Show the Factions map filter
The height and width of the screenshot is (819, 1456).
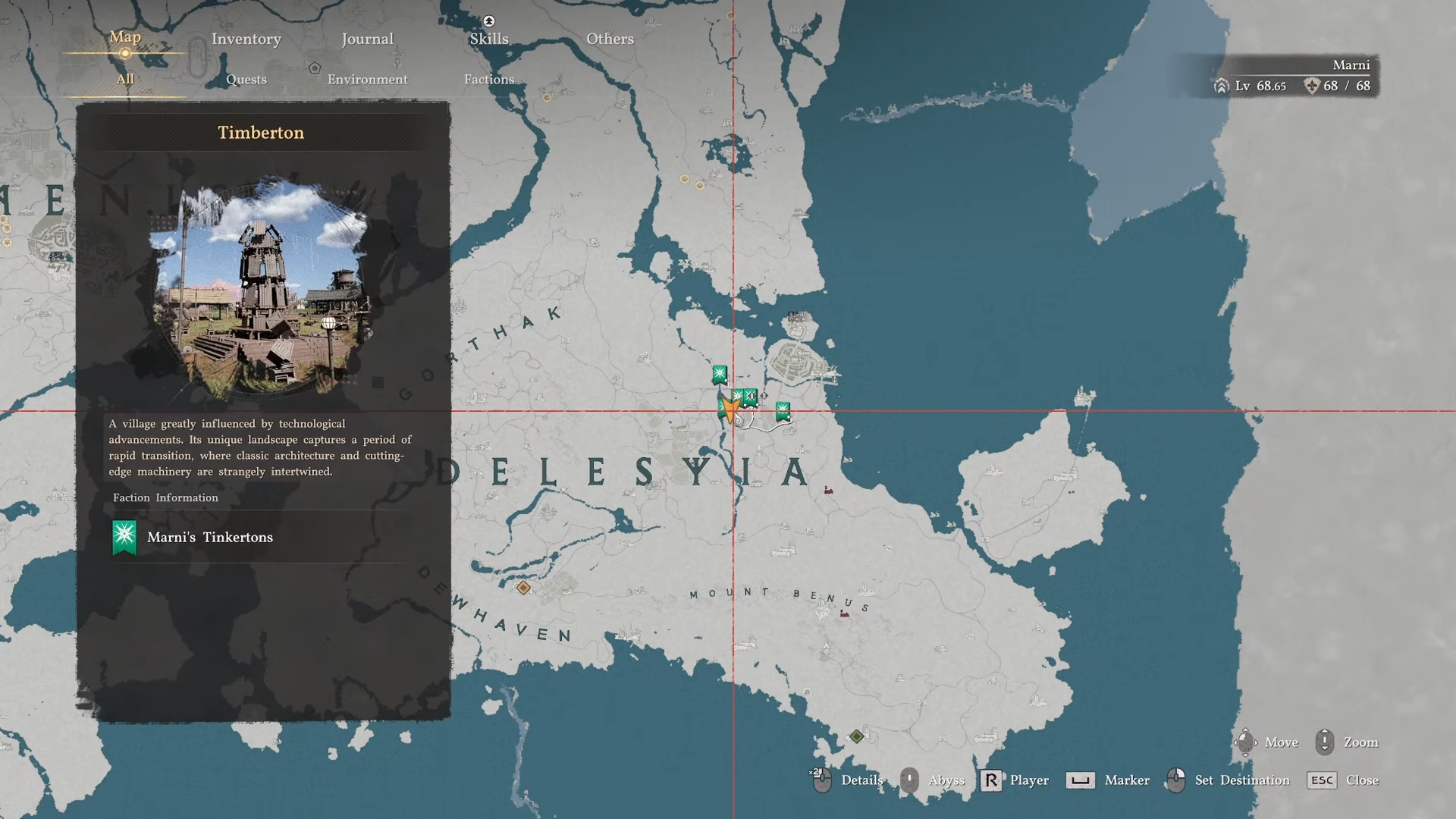pos(488,79)
